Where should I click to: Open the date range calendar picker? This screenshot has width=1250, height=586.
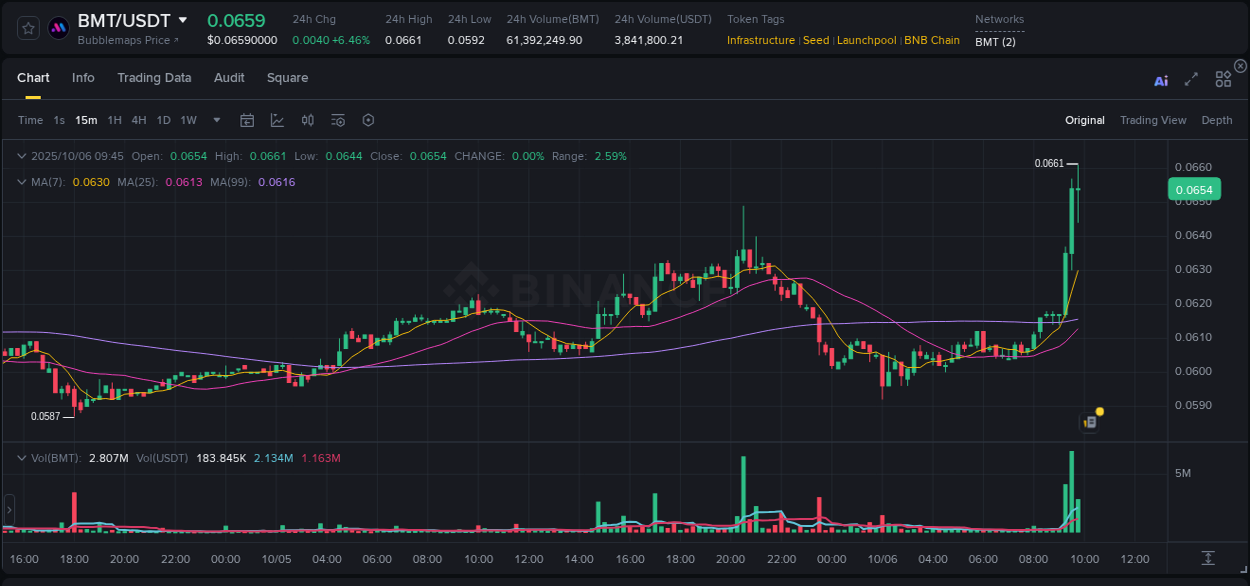(x=247, y=120)
